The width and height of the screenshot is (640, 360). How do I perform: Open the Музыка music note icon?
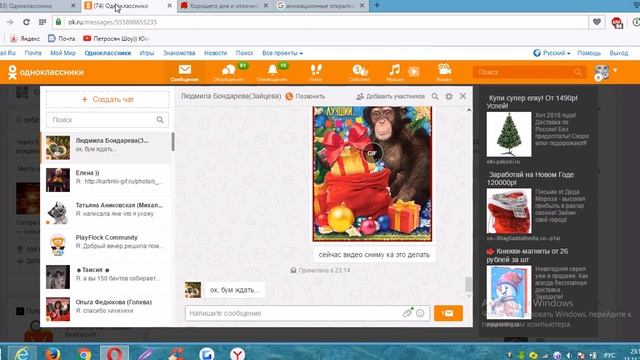tap(395, 73)
